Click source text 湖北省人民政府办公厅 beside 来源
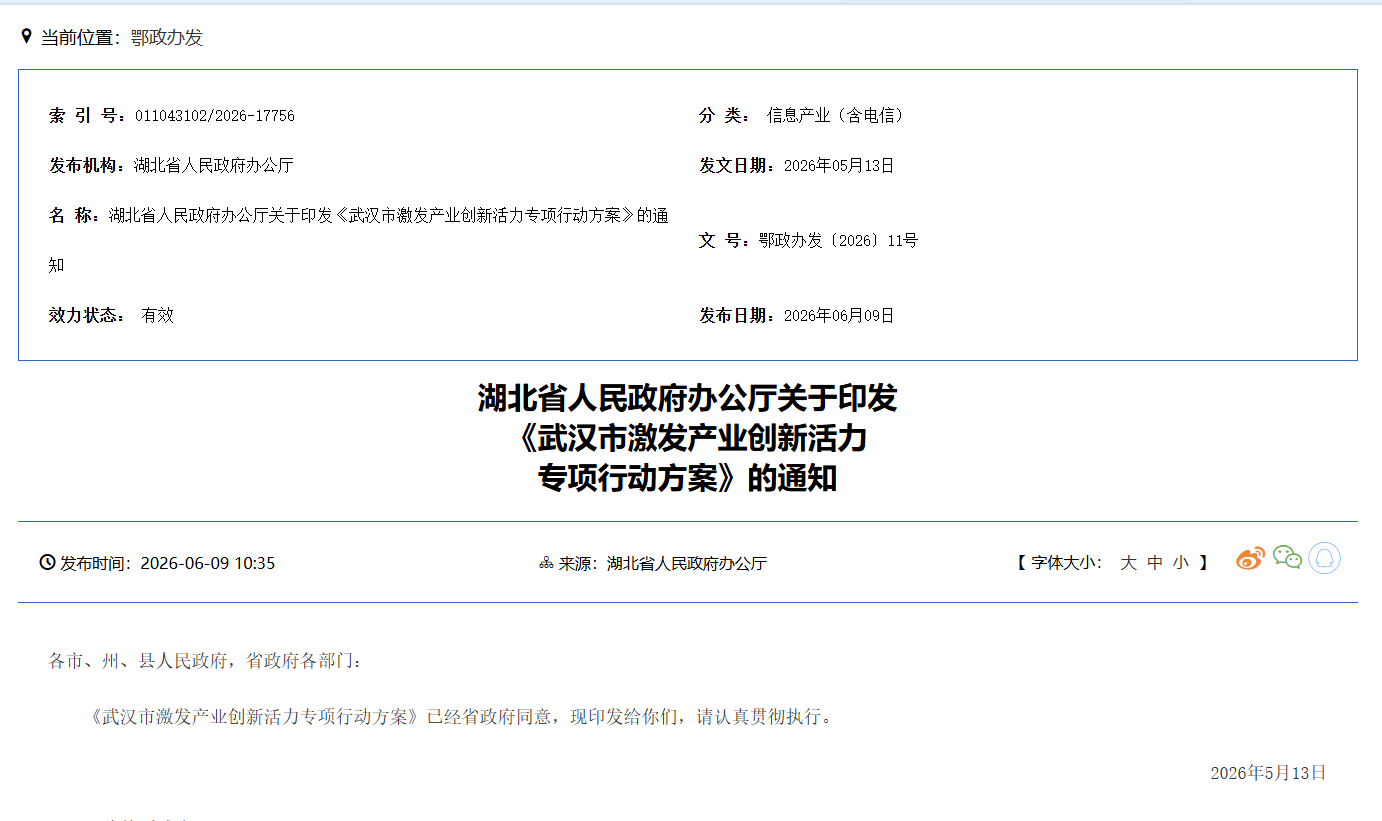 [x=687, y=563]
